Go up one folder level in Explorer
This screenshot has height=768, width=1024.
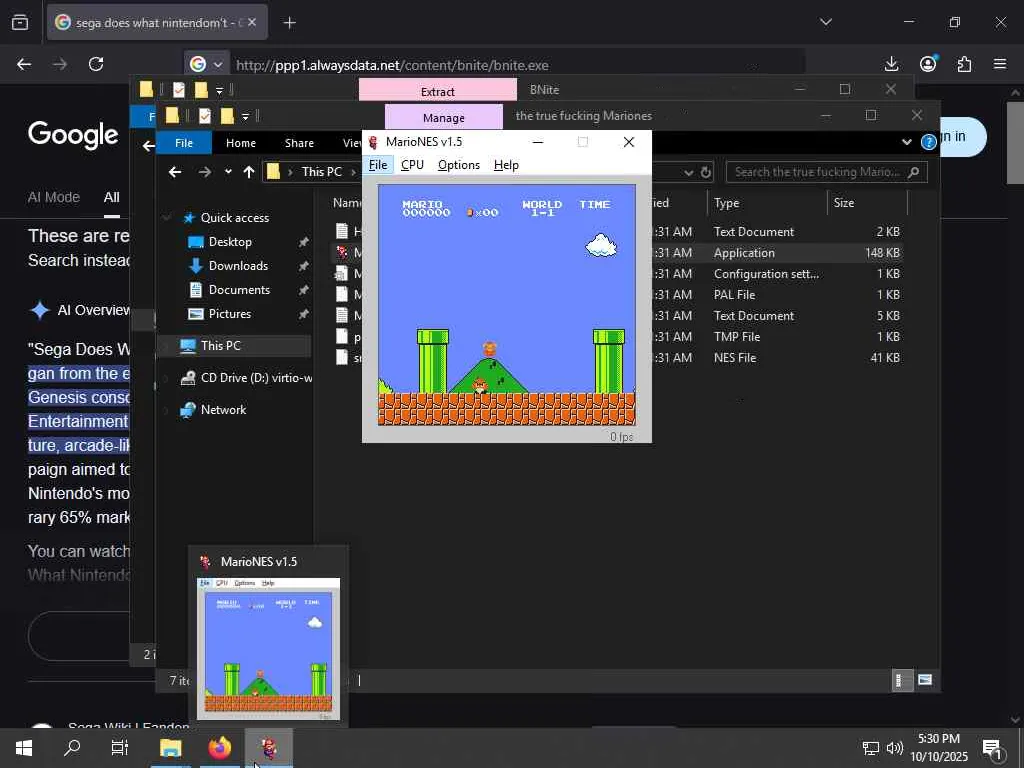[x=249, y=172]
